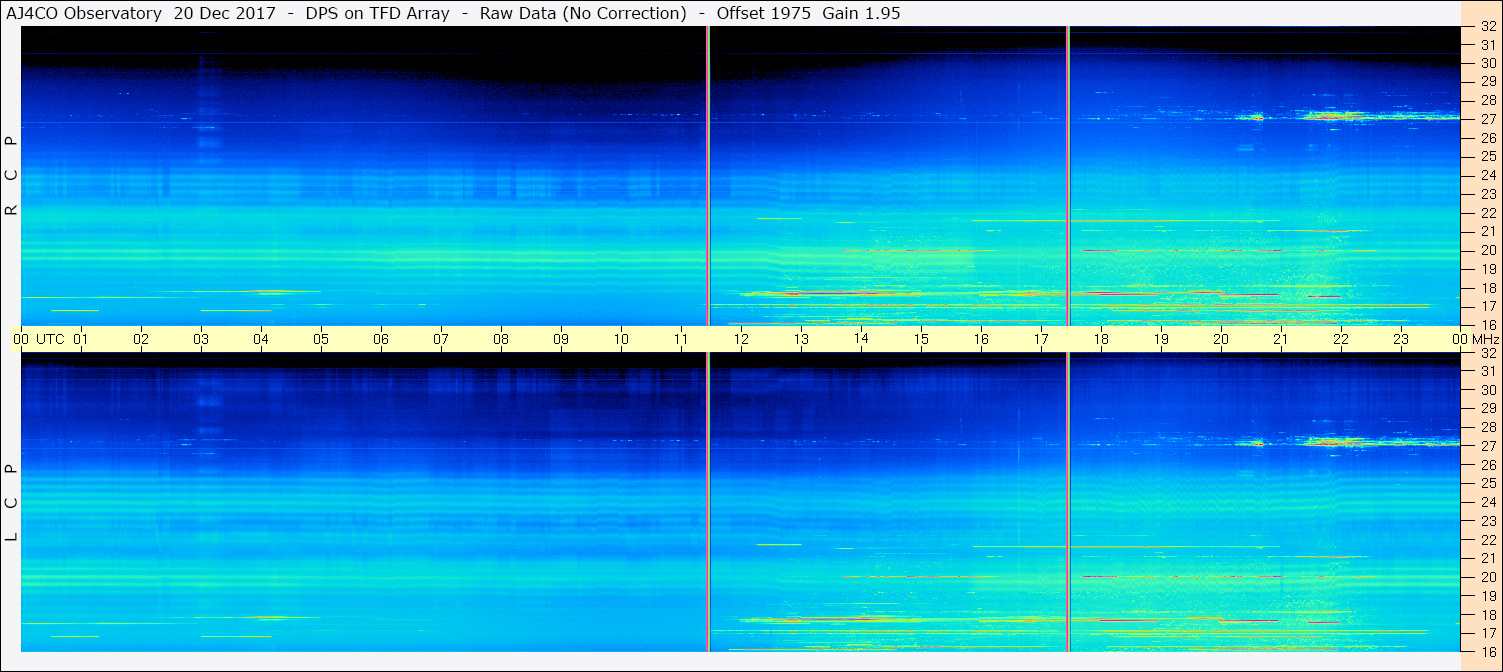Viewport: 1503px width, 672px height.
Task: Click the 22 MHz tick of RCP panel
Action: [1487, 213]
